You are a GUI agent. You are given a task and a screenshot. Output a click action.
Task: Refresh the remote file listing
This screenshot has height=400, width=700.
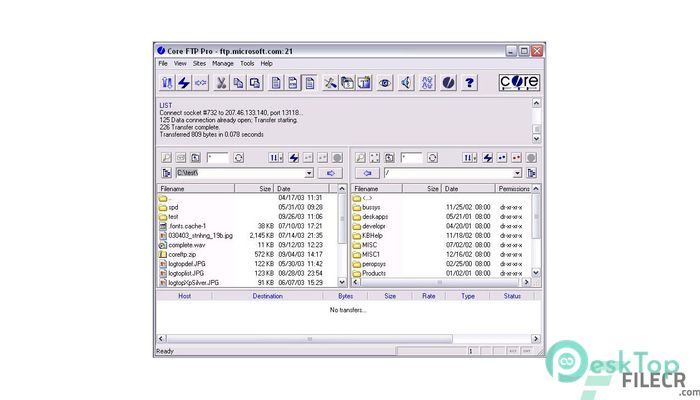(x=432, y=158)
